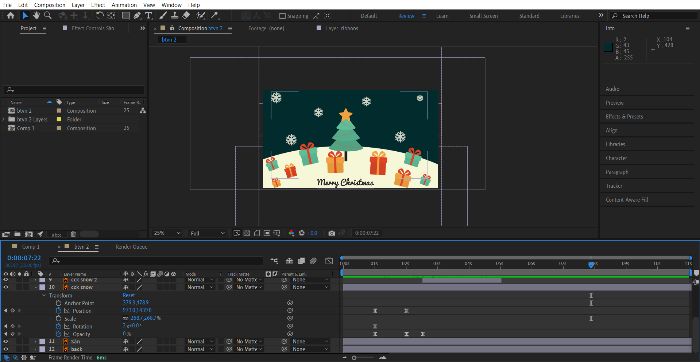The height and width of the screenshot is (362, 700).
Task: Click the Reset link beside Transform
Action: click(x=129, y=295)
